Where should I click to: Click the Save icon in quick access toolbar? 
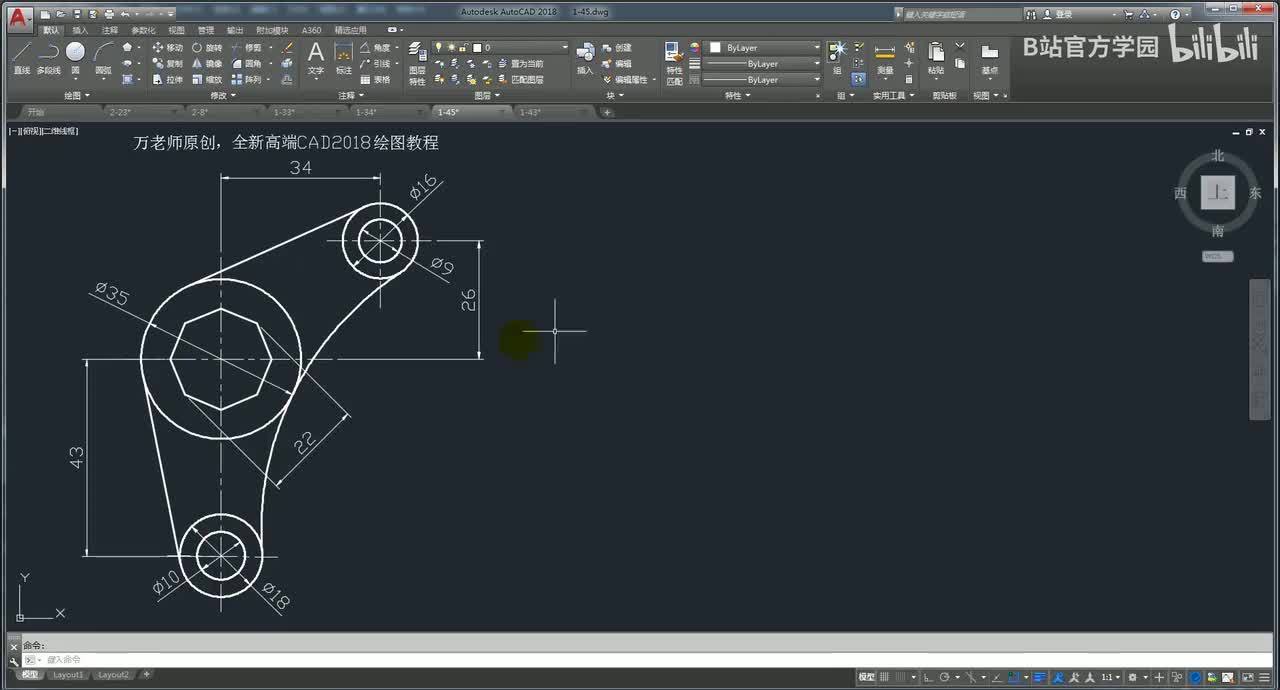click(77, 14)
